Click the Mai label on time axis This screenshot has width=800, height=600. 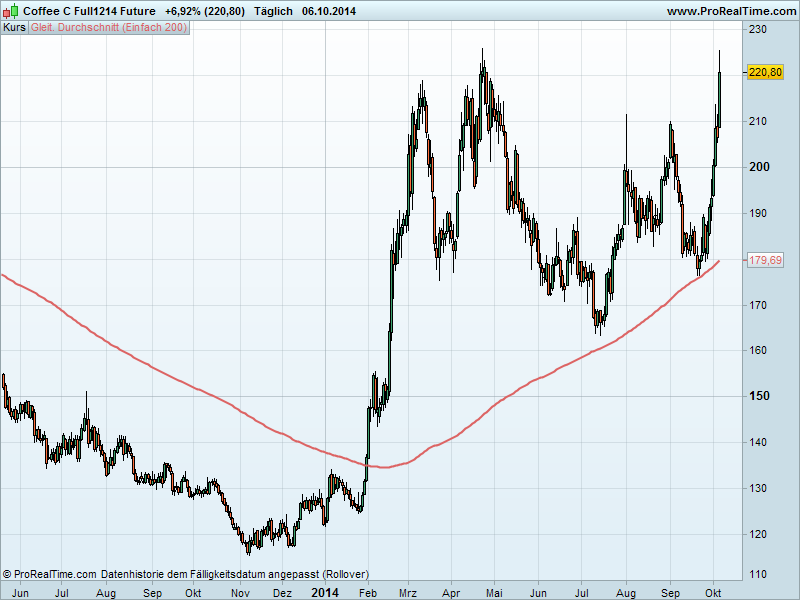[x=494, y=593]
